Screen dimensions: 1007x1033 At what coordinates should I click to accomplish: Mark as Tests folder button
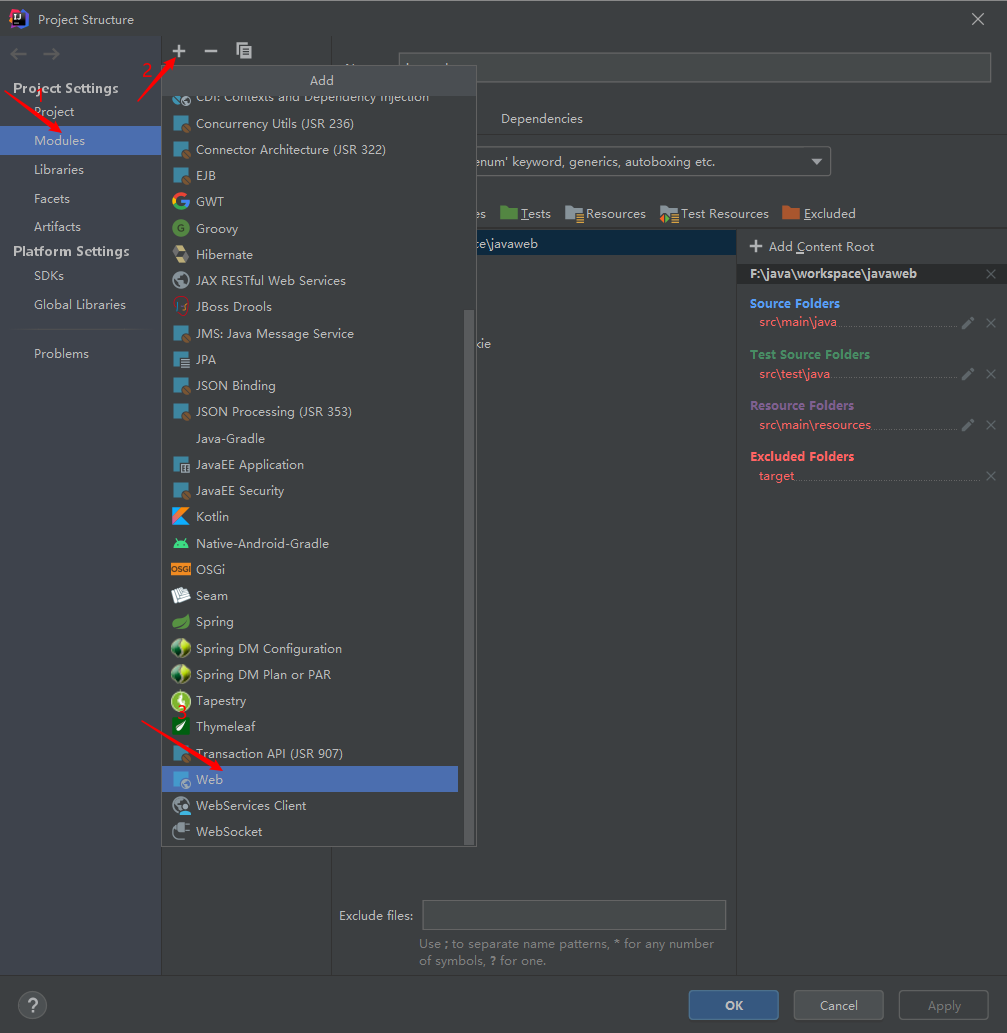click(x=526, y=213)
